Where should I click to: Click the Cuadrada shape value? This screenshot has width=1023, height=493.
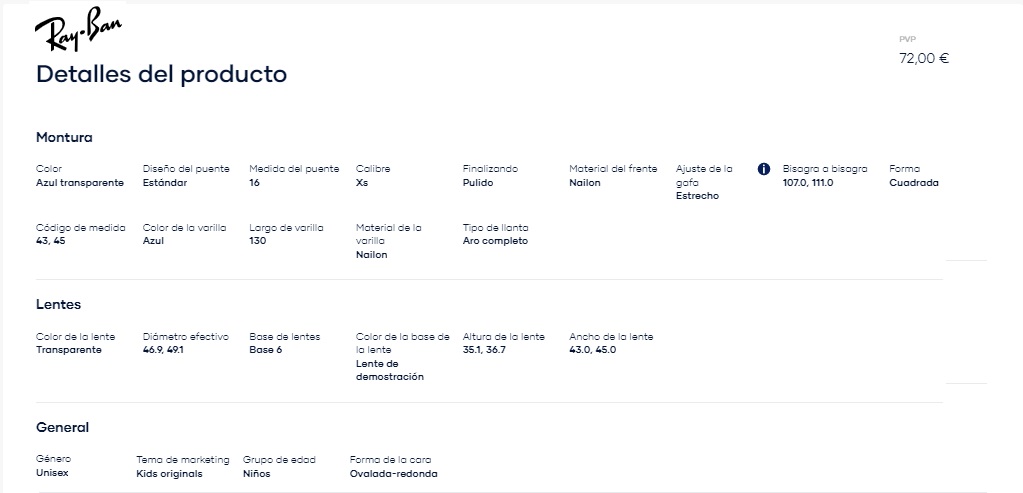tap(913, 183)
